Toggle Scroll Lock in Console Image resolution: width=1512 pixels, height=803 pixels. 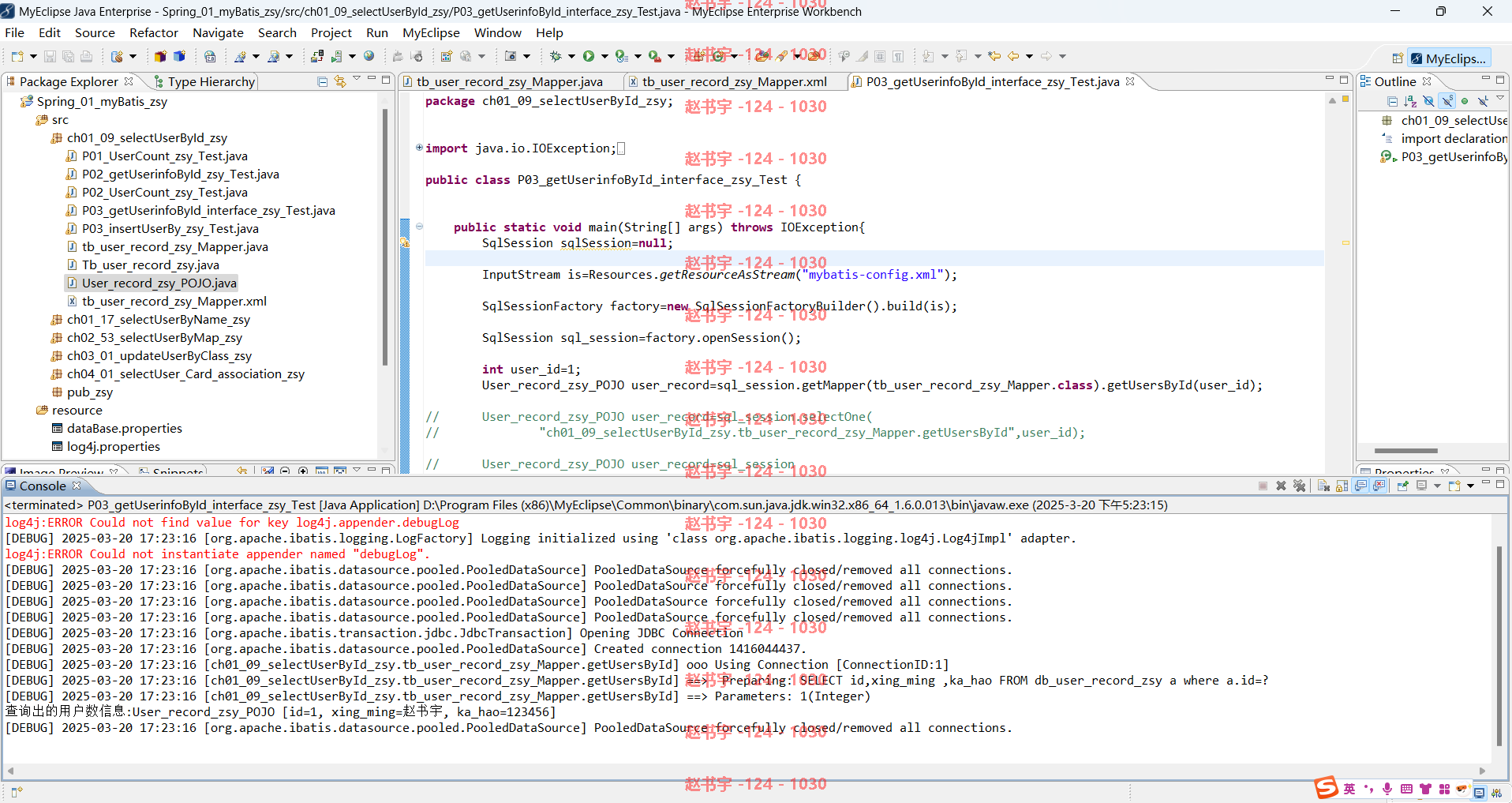pos(1342,486)
